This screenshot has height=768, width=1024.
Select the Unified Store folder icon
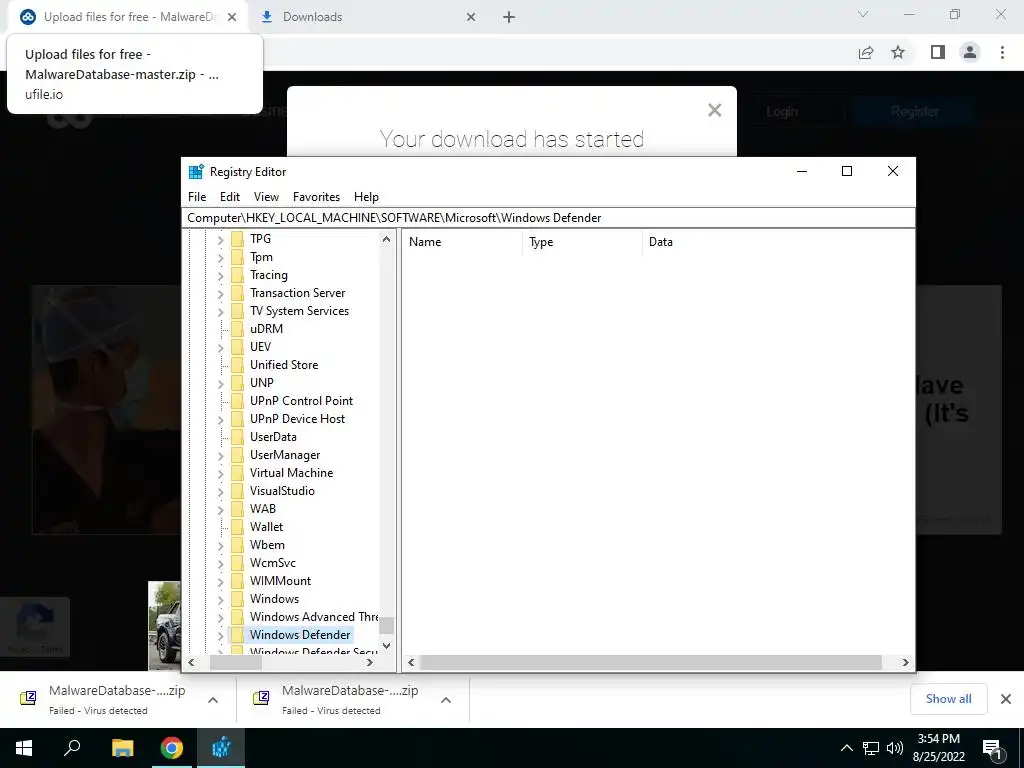[x=237, y=364]
